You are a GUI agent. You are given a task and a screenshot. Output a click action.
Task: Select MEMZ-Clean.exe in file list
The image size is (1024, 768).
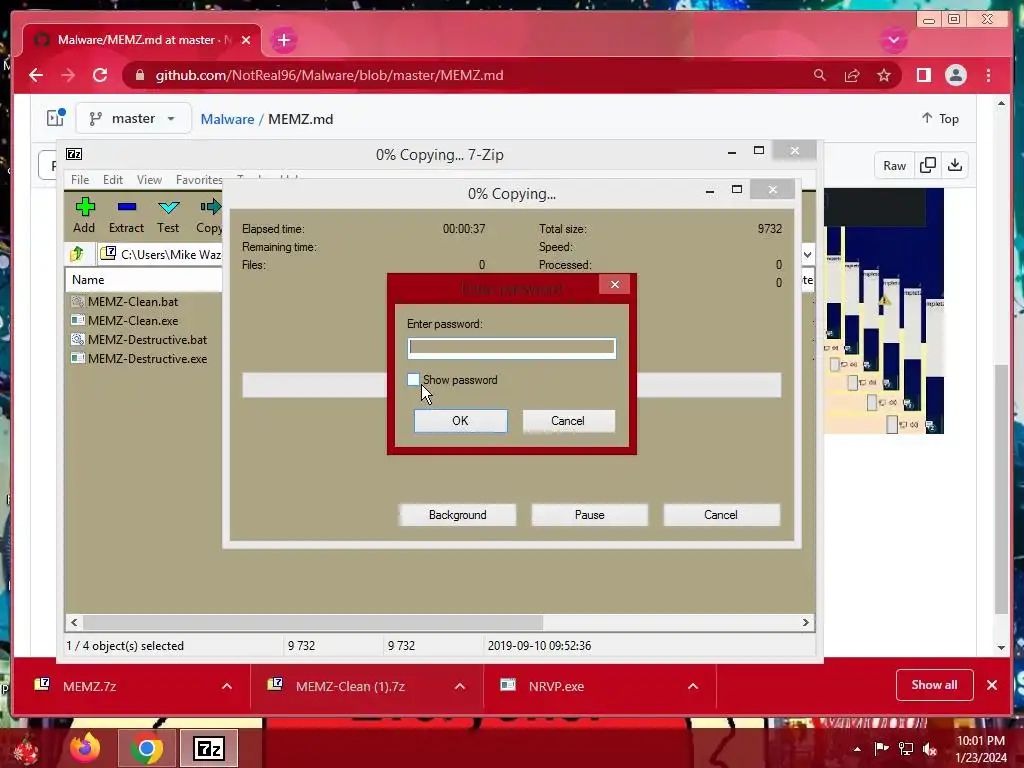133,321
